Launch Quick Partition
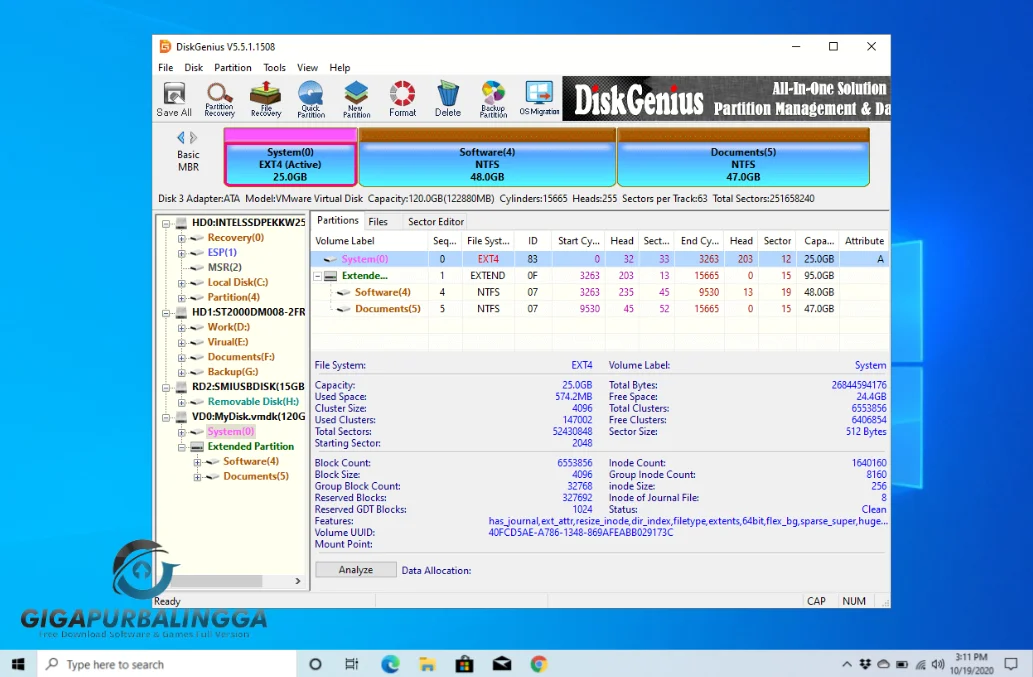The image size is (1033, 677). click(310, 97)
